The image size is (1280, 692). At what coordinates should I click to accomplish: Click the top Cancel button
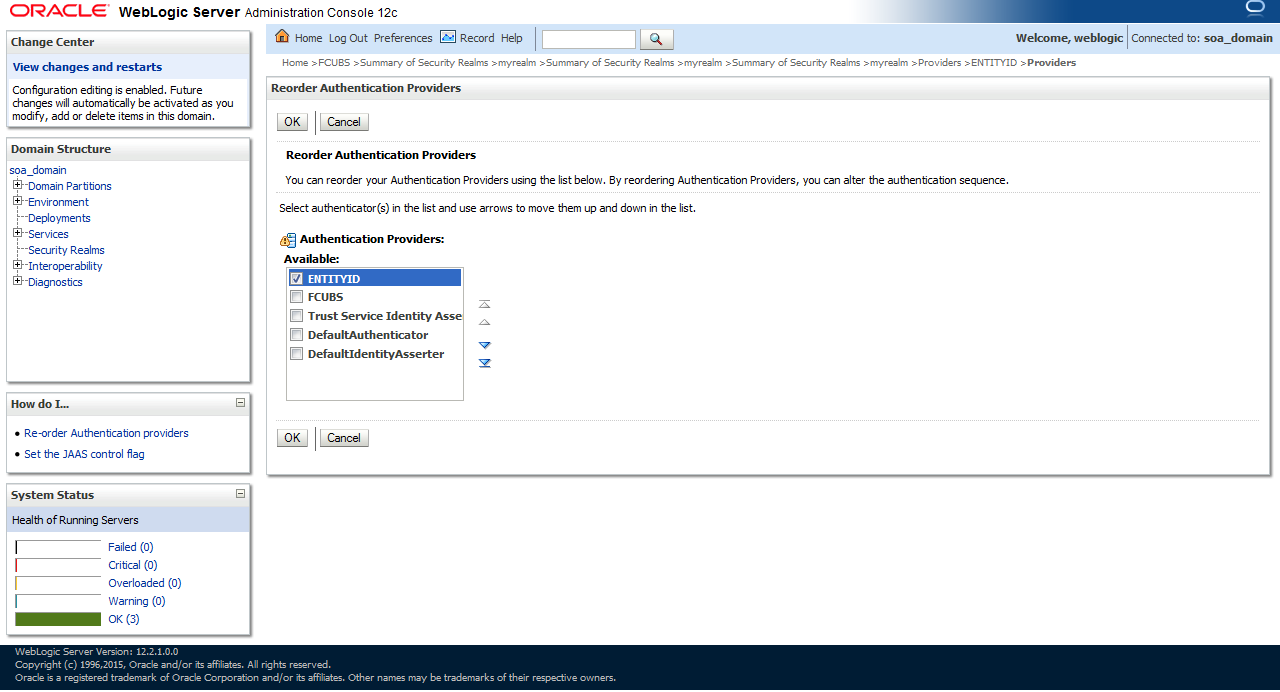click(x=344, y=122)
